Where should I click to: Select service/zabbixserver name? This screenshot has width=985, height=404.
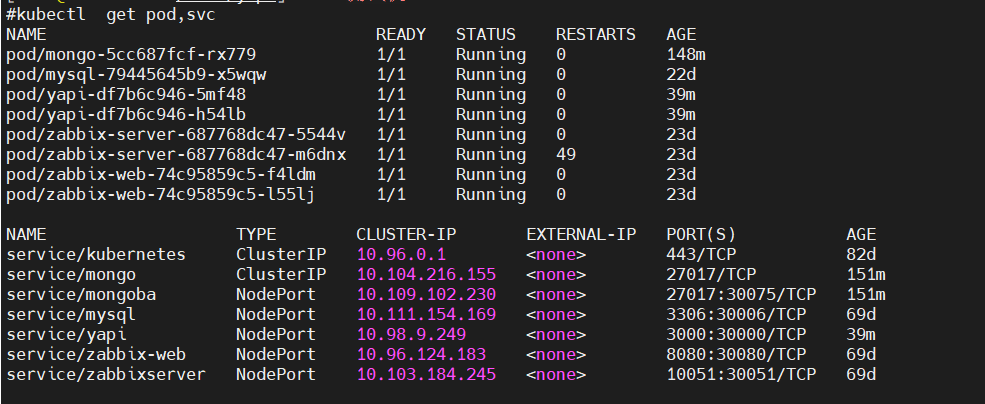point(106,375)
